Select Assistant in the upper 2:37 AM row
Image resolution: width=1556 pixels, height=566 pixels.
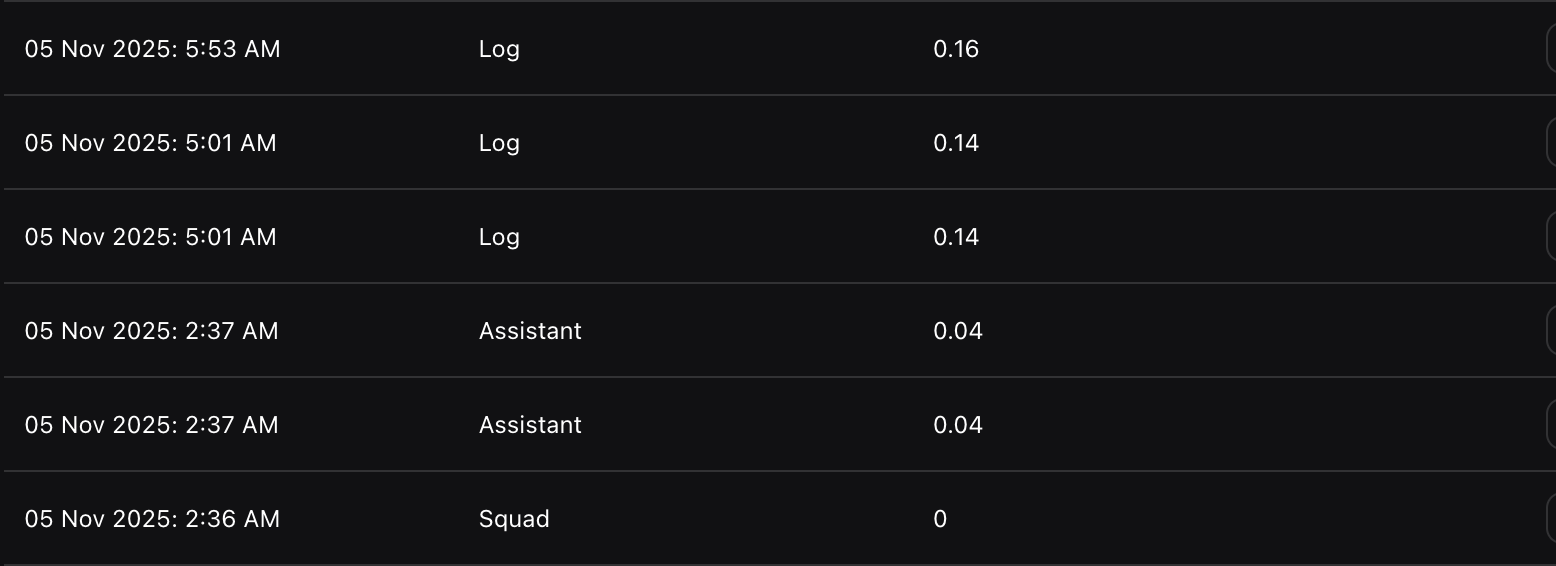click(530, 331)
